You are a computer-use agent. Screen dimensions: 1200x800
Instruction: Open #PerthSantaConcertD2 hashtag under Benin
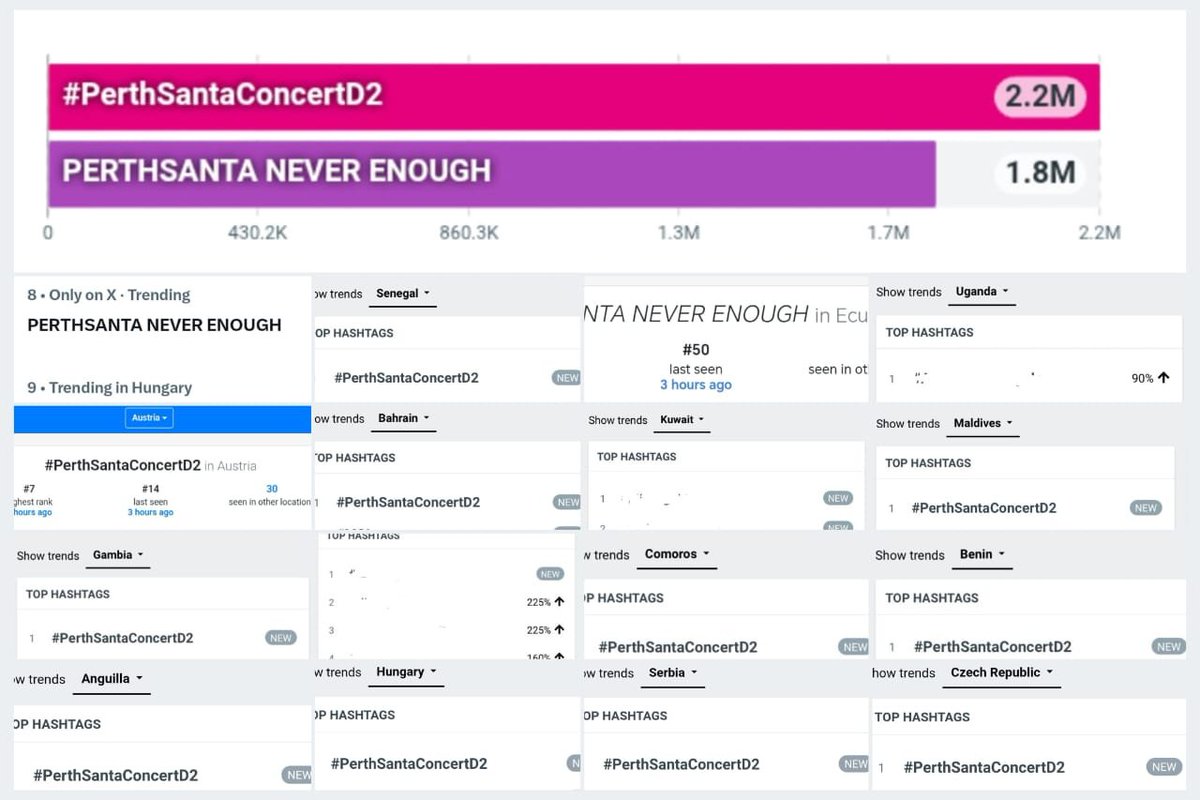tap(992, 647)
